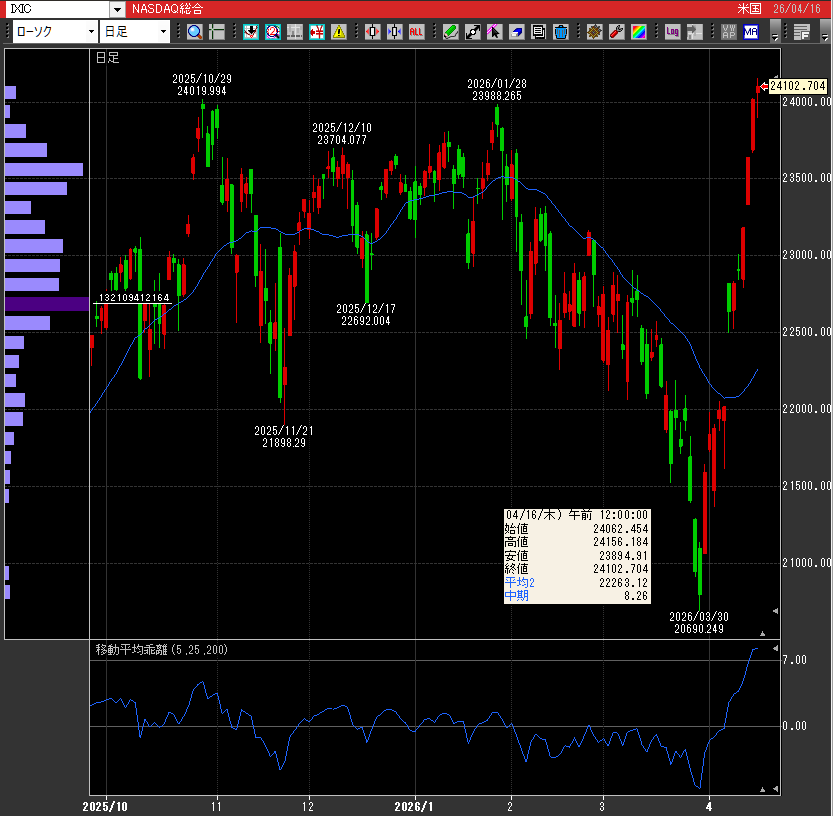Viewport: 833px width, 816px height.
Task: Click the 米国 market label
Action: coord(749,9)
